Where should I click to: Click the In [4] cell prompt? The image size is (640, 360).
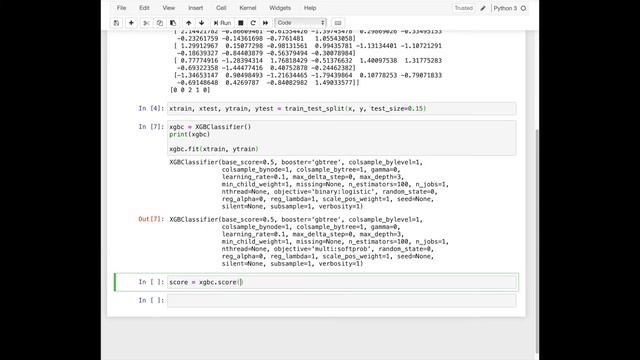click(x=151, y=109)
